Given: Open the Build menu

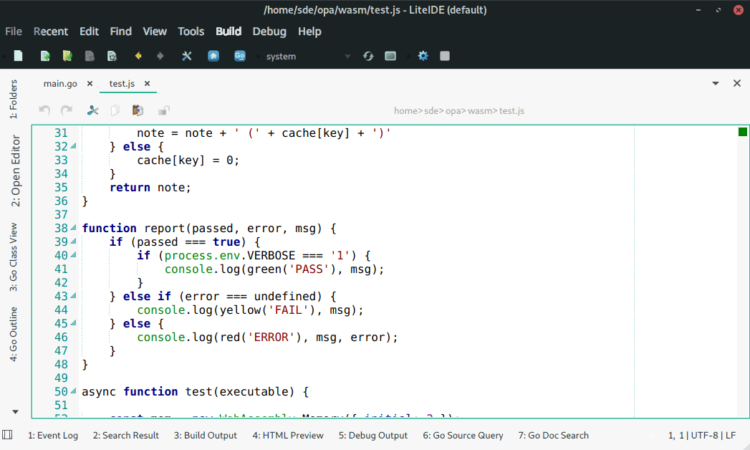Looking at the screenshot, I should [x=228, y=32].
